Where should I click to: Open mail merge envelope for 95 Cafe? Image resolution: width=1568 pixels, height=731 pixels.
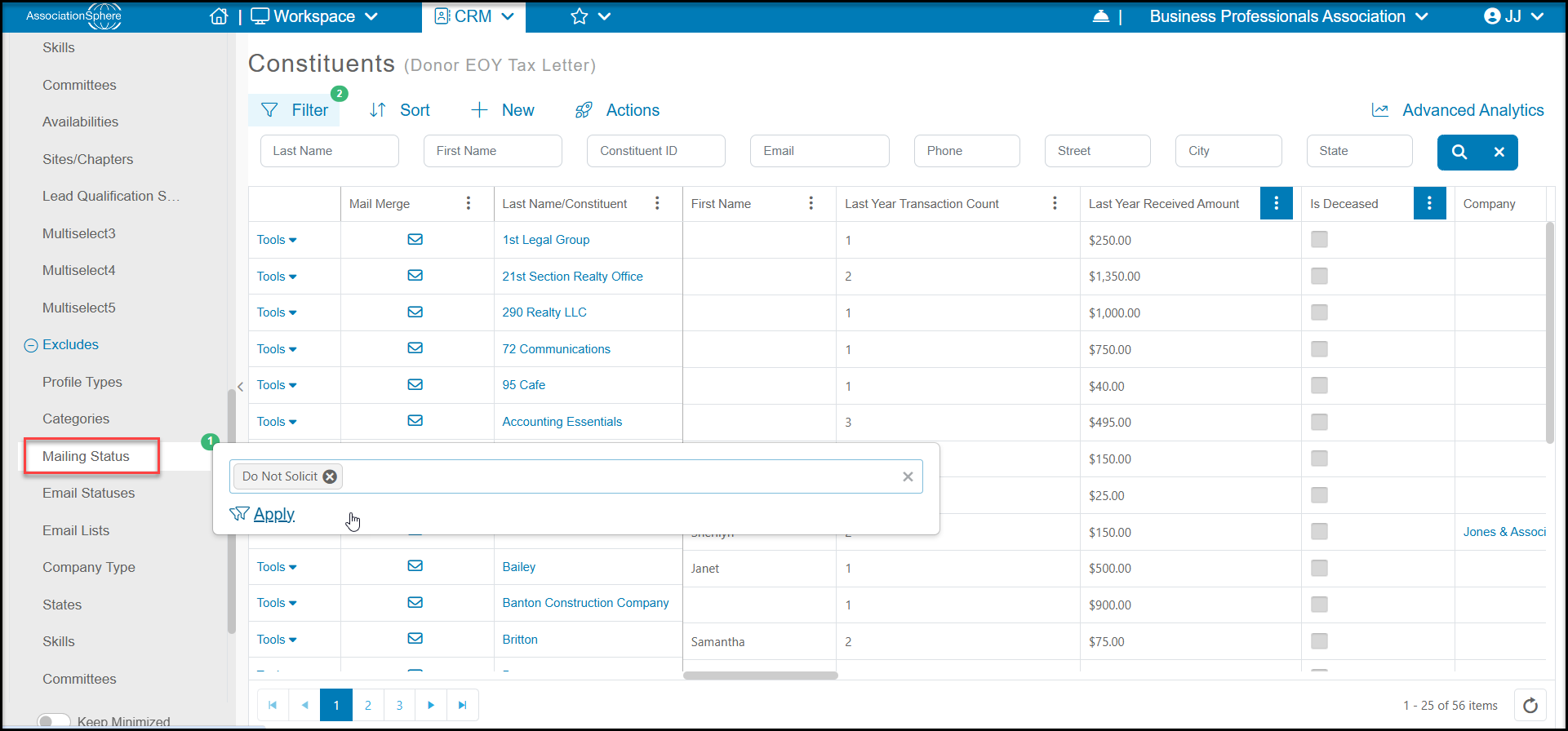click(x=415, y=384)
